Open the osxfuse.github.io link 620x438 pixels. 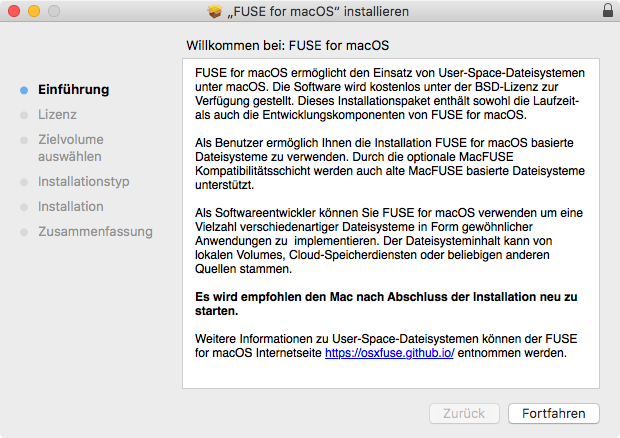click(x=389, y=353)
